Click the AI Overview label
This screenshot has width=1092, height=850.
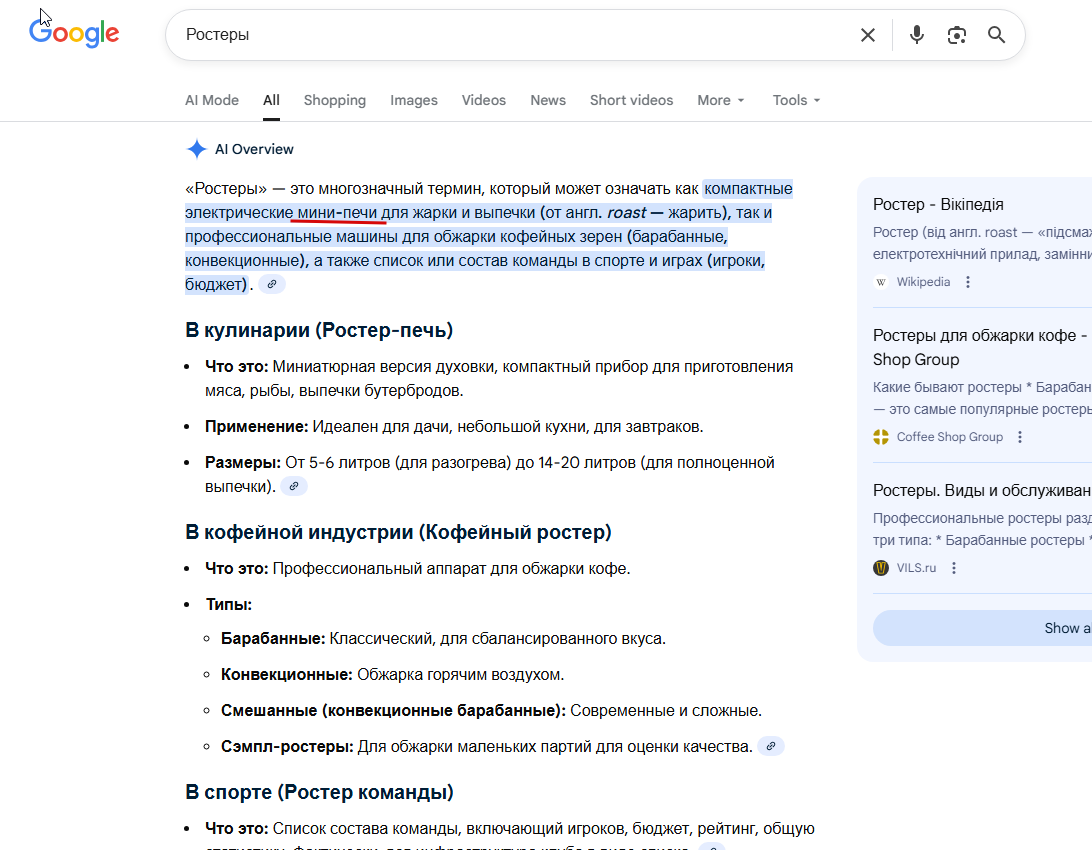pyautogui.click(x=254, y=149)
